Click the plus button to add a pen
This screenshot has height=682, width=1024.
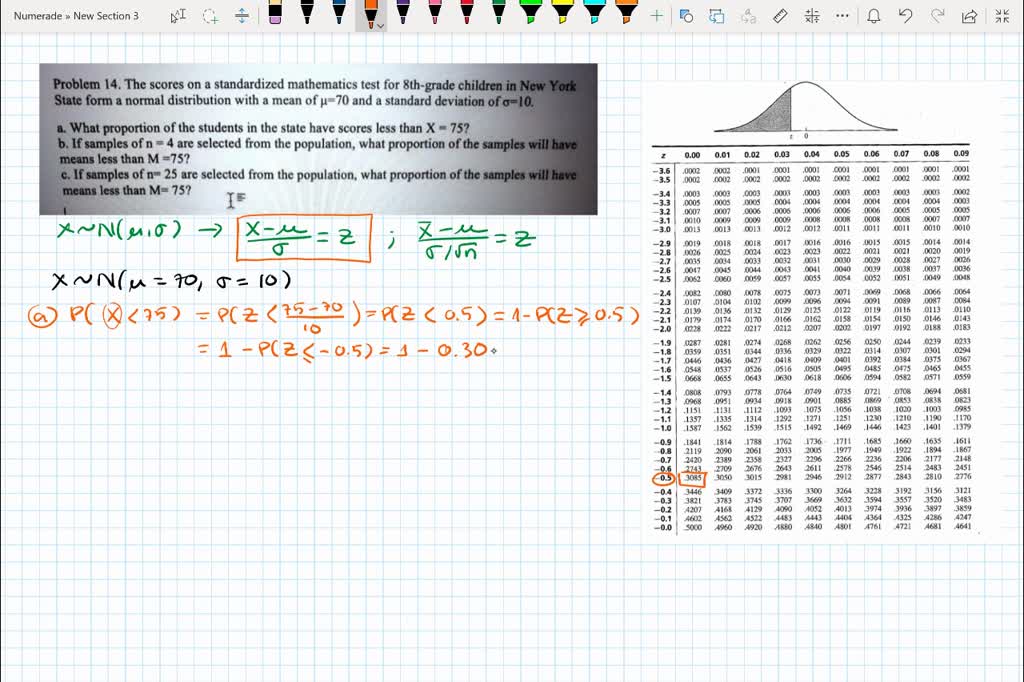[655, 15]
